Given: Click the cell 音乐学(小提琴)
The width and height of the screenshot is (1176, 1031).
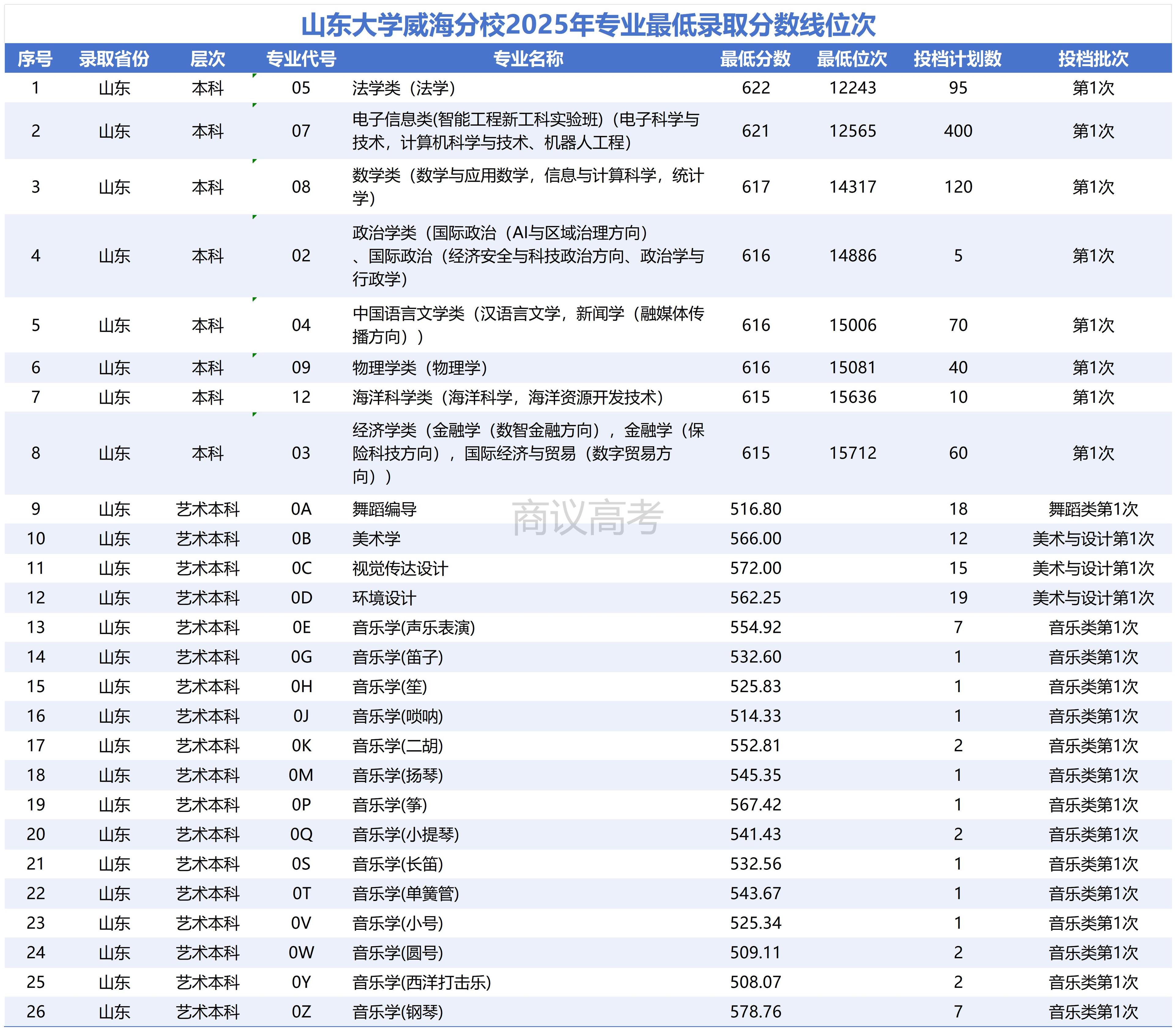Looking at the screenshot, I should click(406, 835).
